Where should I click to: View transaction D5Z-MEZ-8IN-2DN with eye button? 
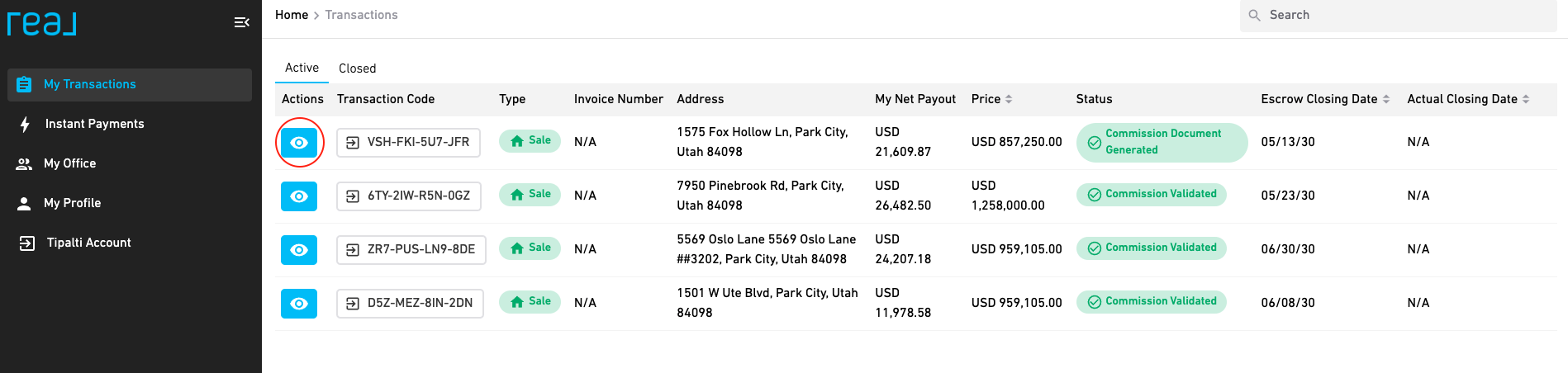pyautogui.click(x=299, y=304)
